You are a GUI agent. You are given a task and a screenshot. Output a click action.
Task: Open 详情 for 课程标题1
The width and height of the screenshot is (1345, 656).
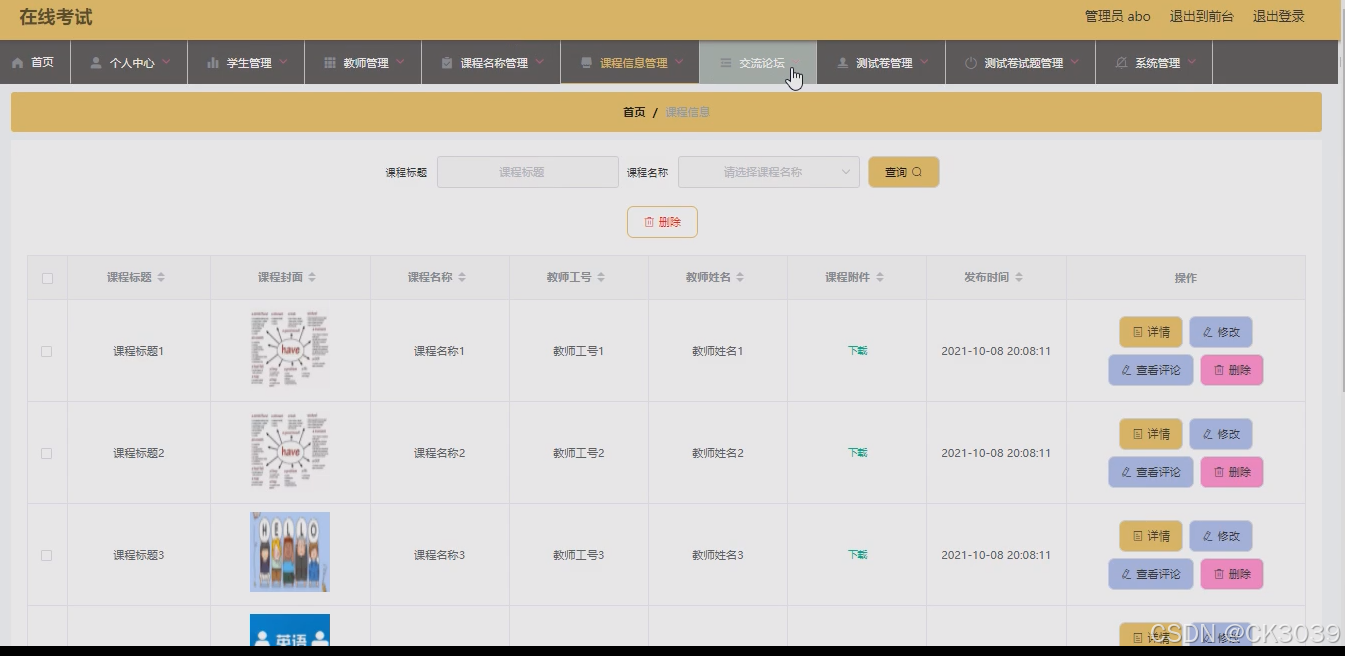(x=1151, y=332)
